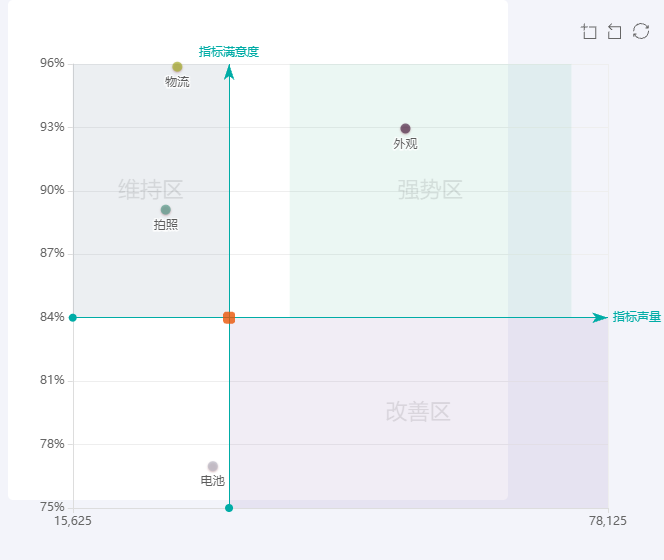Click the teal dot at bottom of vertical axis
The image size is (664, 560).
[229, 508]
